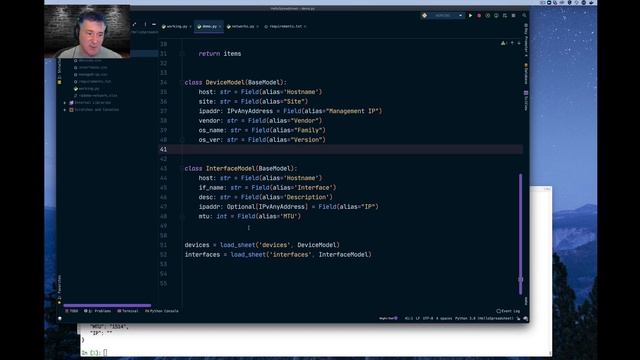This screenshot has width=640, height=360.
Task: Click the class DeviceModel declaration line
Action: (236, 82)
